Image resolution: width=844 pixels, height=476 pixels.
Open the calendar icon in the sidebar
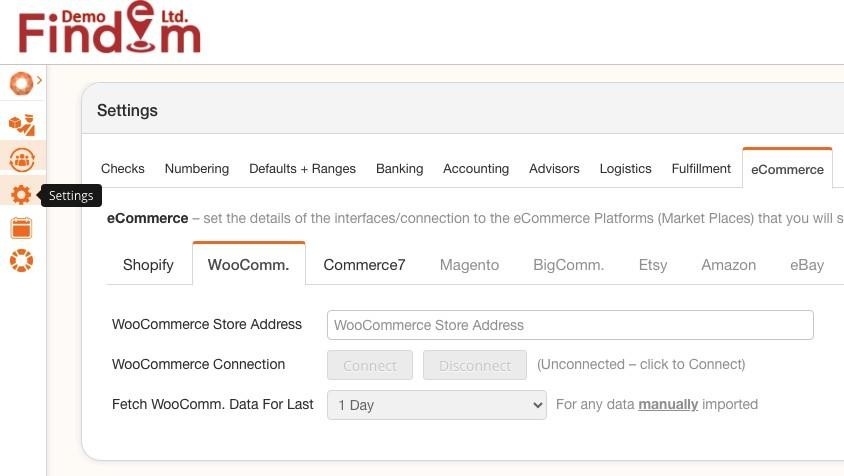pyautogui.click(x=21, y=228)
